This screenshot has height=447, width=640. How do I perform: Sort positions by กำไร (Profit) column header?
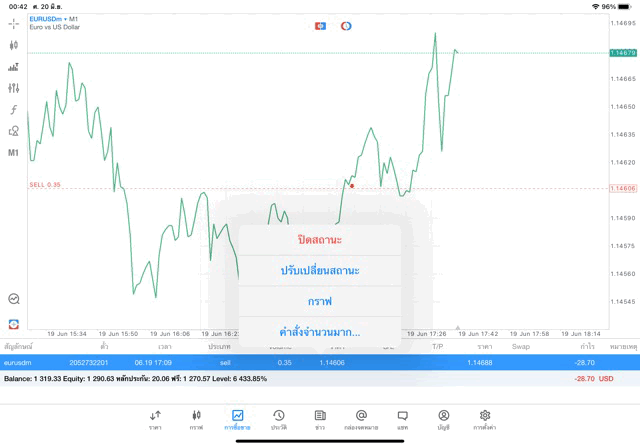tap(588, 346)
